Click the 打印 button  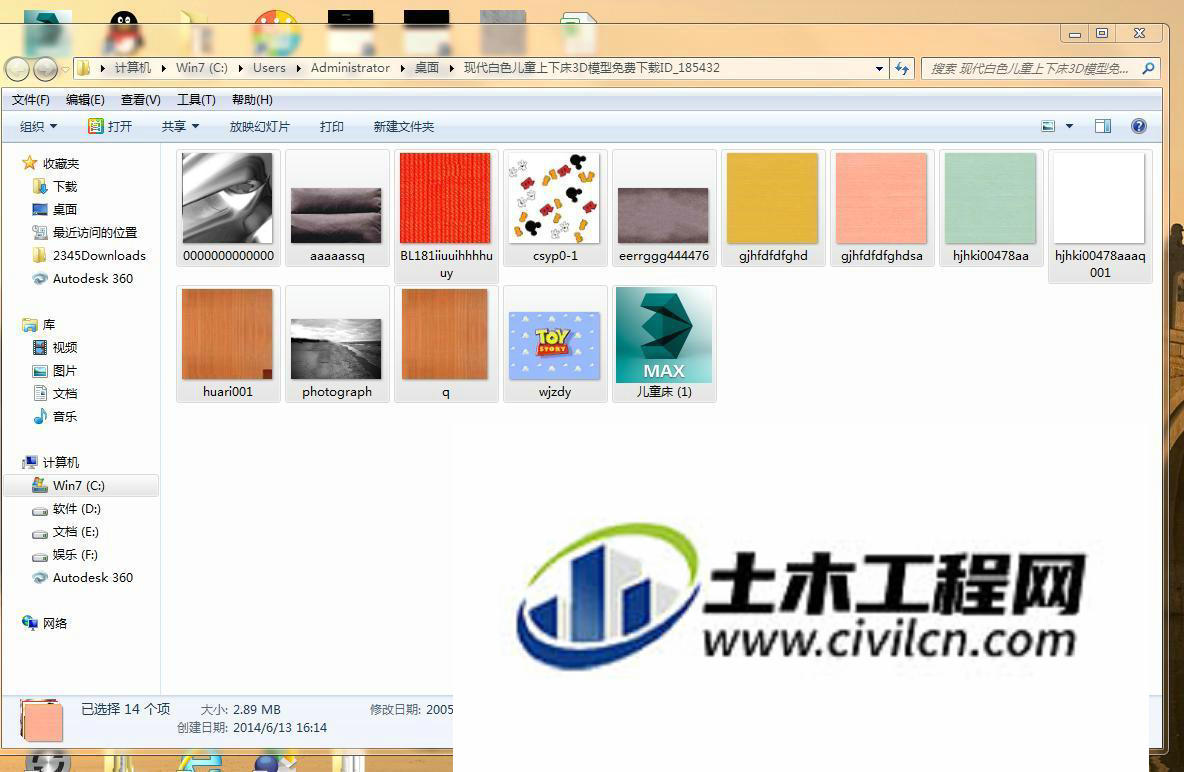coord(331,126)
